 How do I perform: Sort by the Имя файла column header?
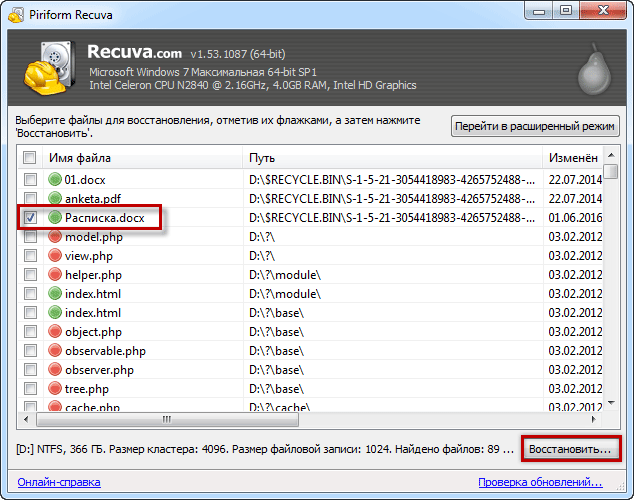142,158
